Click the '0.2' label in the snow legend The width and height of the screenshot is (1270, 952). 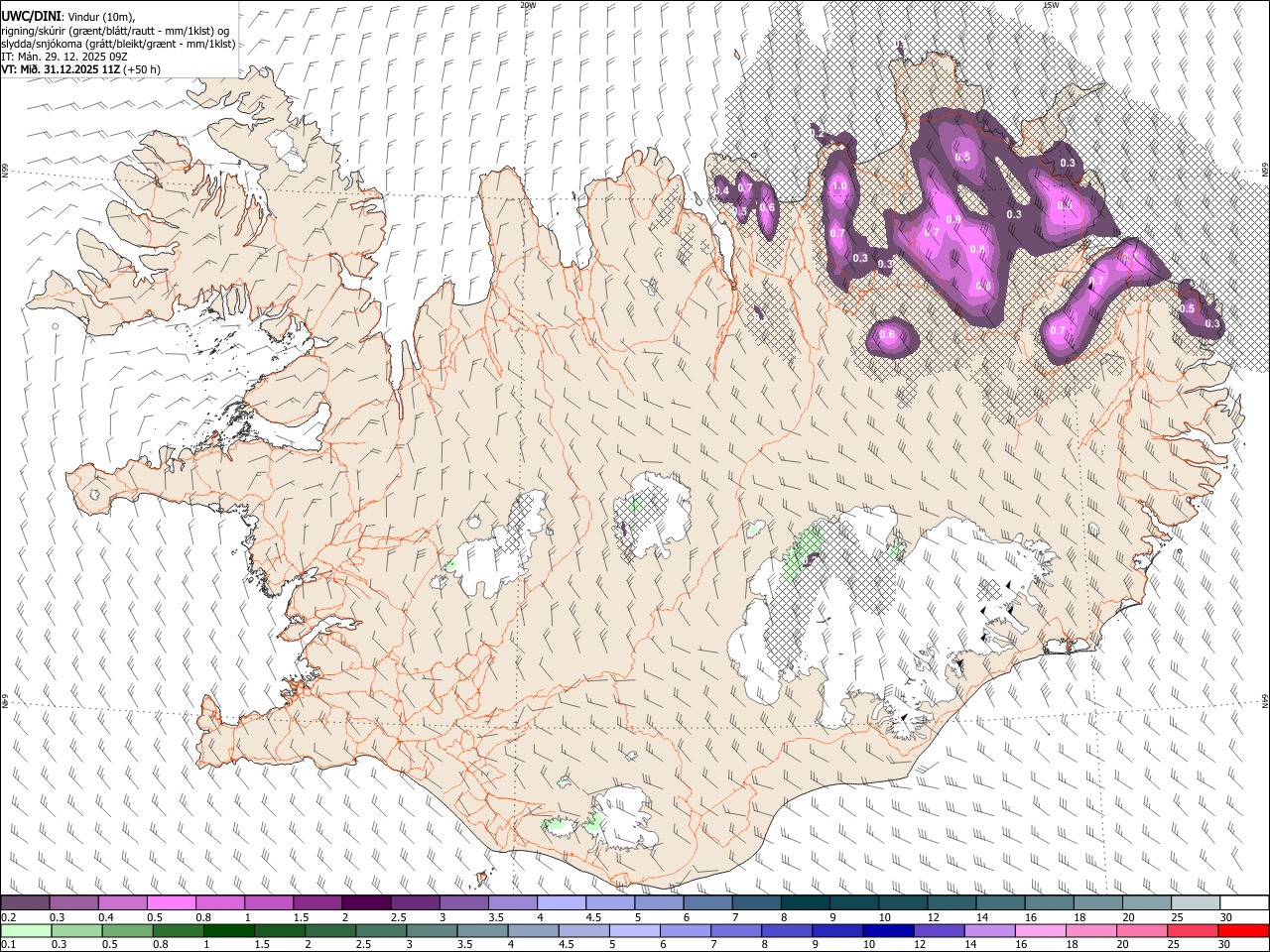point(8,917)
